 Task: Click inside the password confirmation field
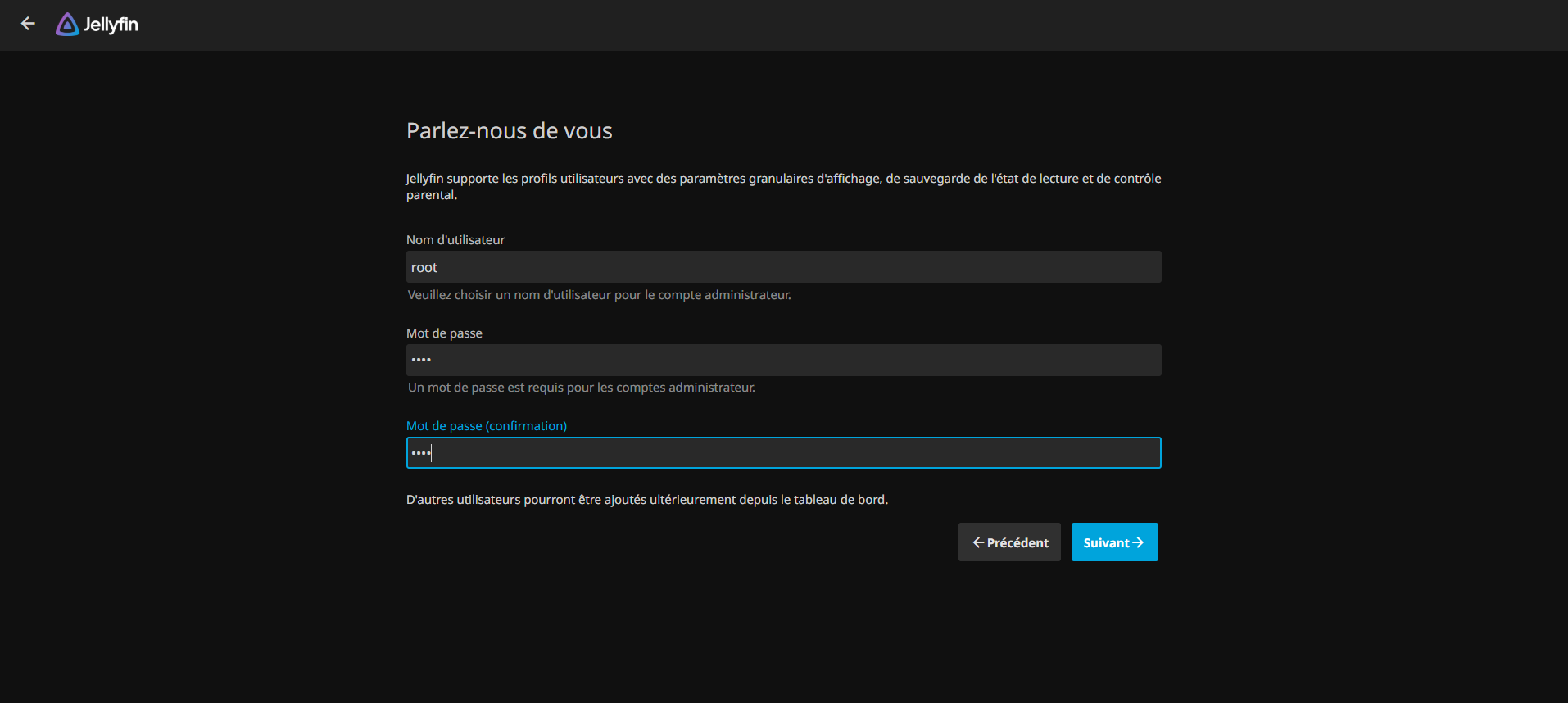(783, 453)
